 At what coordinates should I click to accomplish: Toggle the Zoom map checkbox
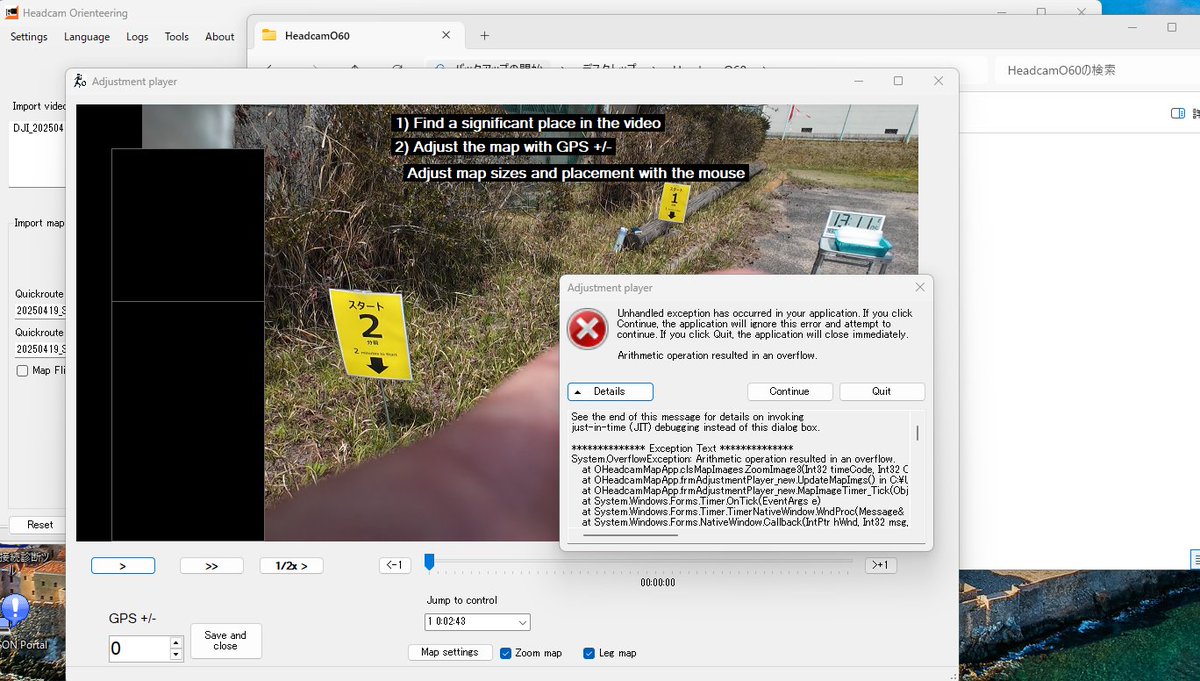click(506, 653)
